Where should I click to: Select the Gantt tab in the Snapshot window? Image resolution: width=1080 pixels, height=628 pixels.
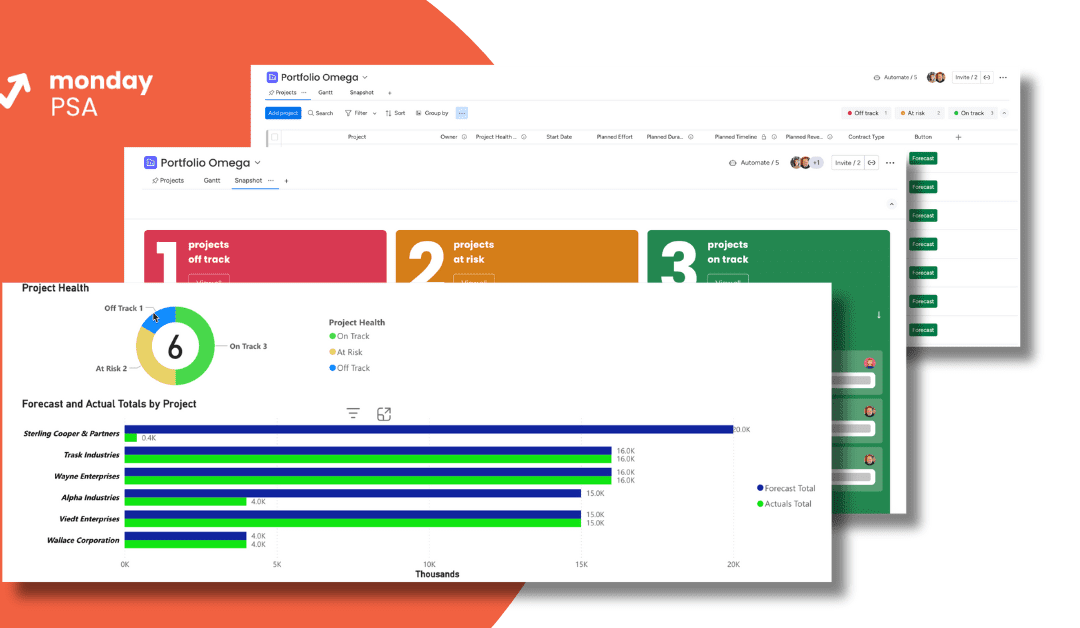click(x=211, y=180)
